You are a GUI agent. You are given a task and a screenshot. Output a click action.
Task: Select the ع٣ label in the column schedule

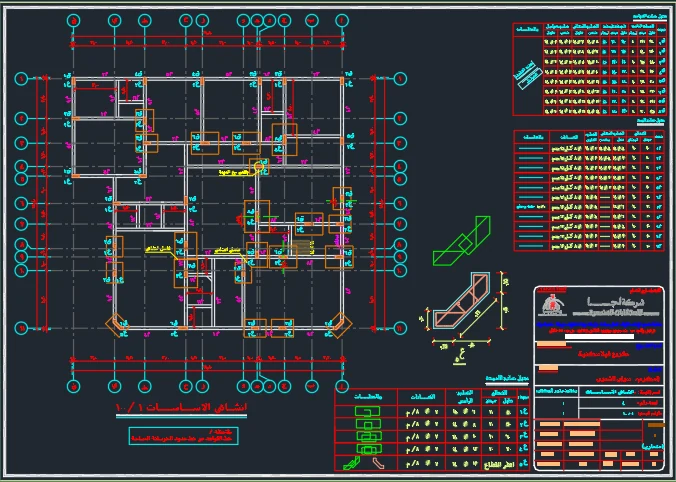click(524, 437)
